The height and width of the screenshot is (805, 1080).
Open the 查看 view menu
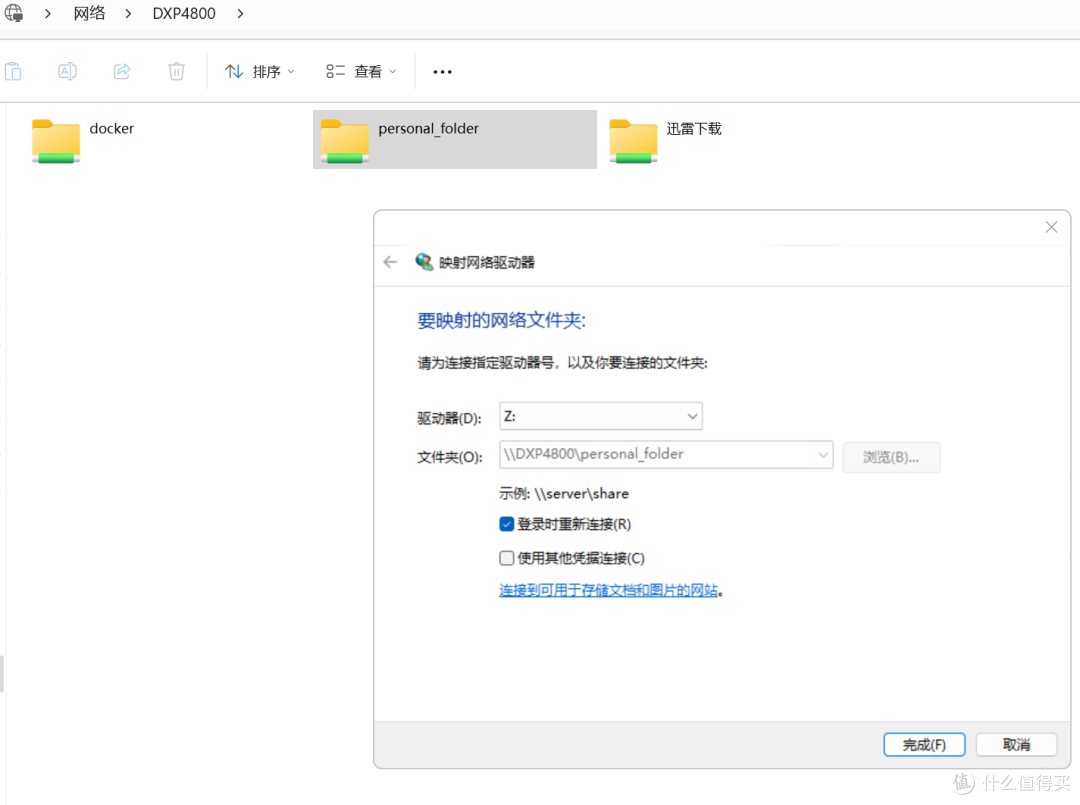click(x=361, y=72)
